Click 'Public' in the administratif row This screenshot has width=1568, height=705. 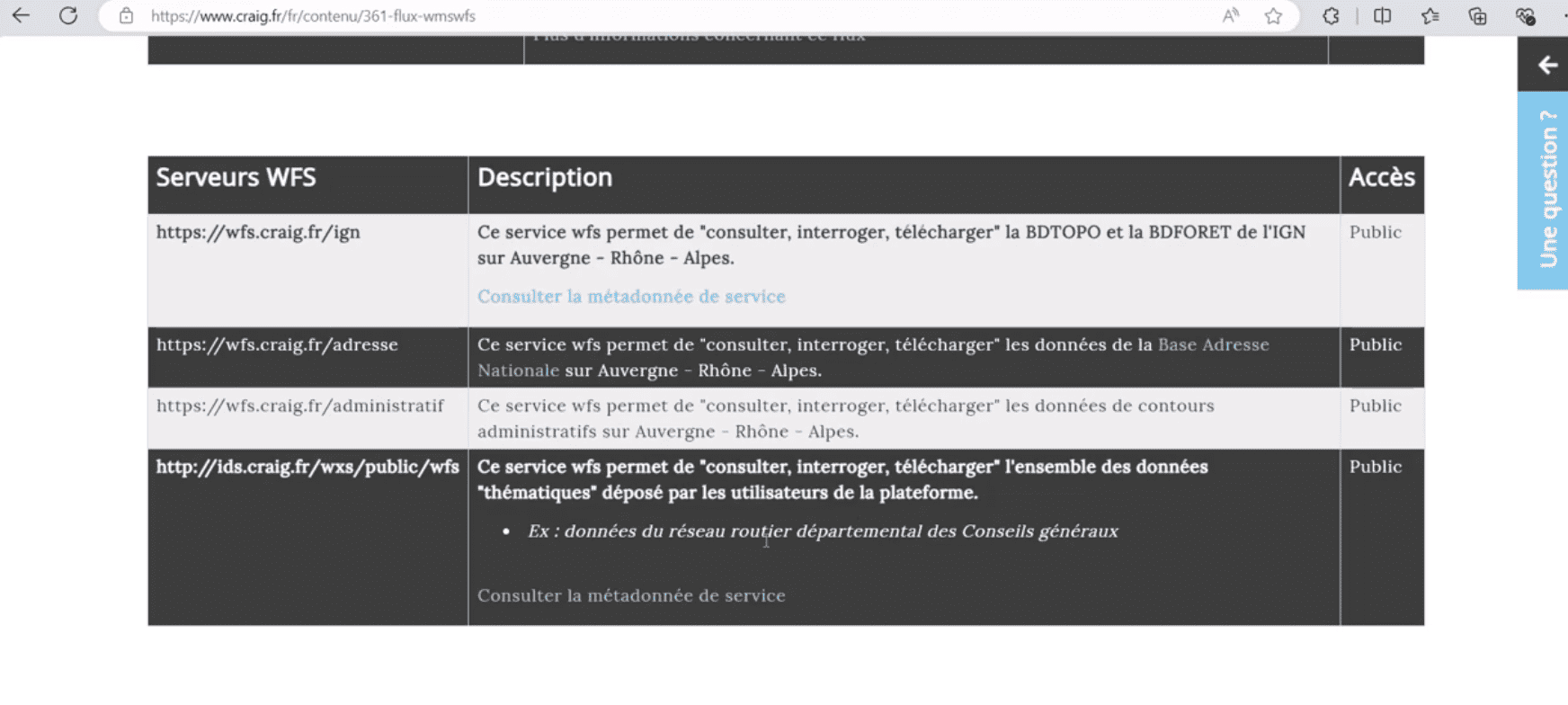click(x=1376, y=406)
